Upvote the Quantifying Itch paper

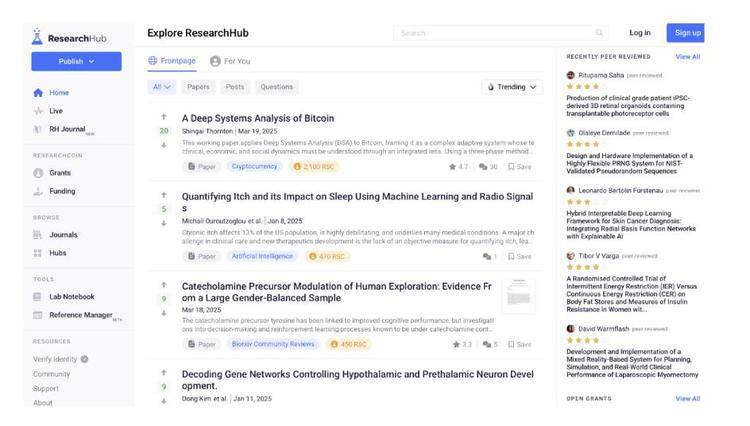click(164, 195)
